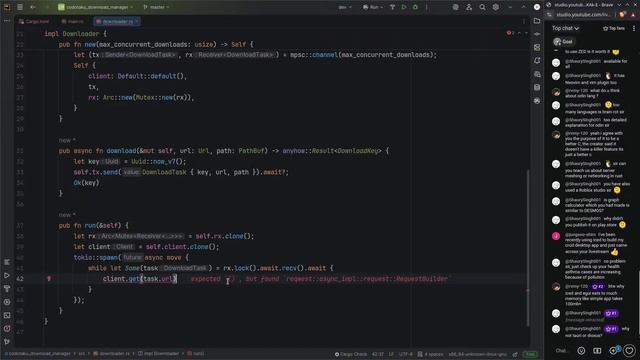Open the Run configuration dropdown

(x=373, y=7)
